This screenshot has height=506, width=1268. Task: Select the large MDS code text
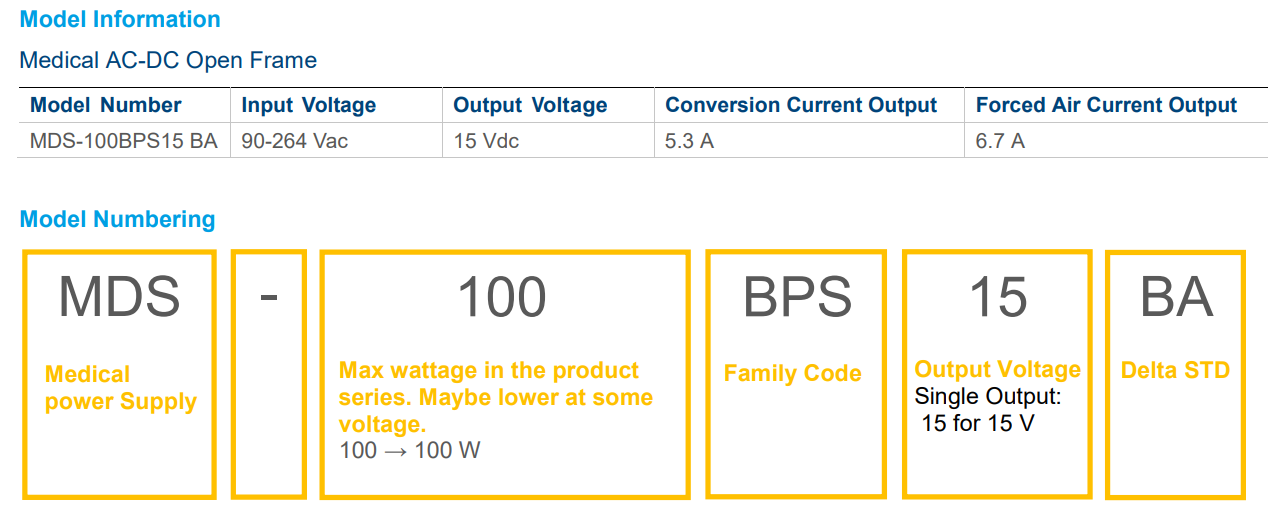pos(119,297)
